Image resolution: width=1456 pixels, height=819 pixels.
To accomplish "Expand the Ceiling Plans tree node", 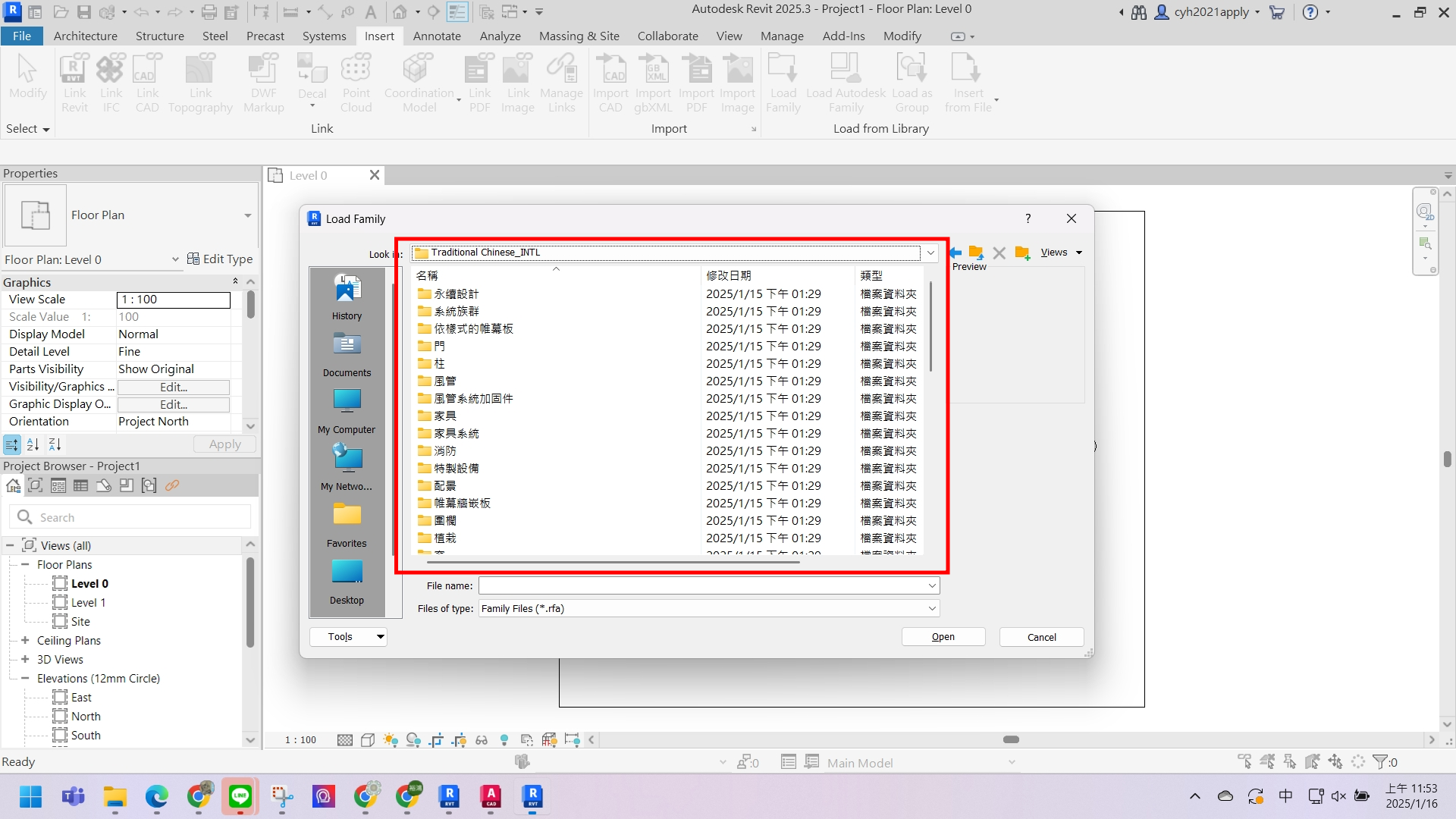I will 25,641.
